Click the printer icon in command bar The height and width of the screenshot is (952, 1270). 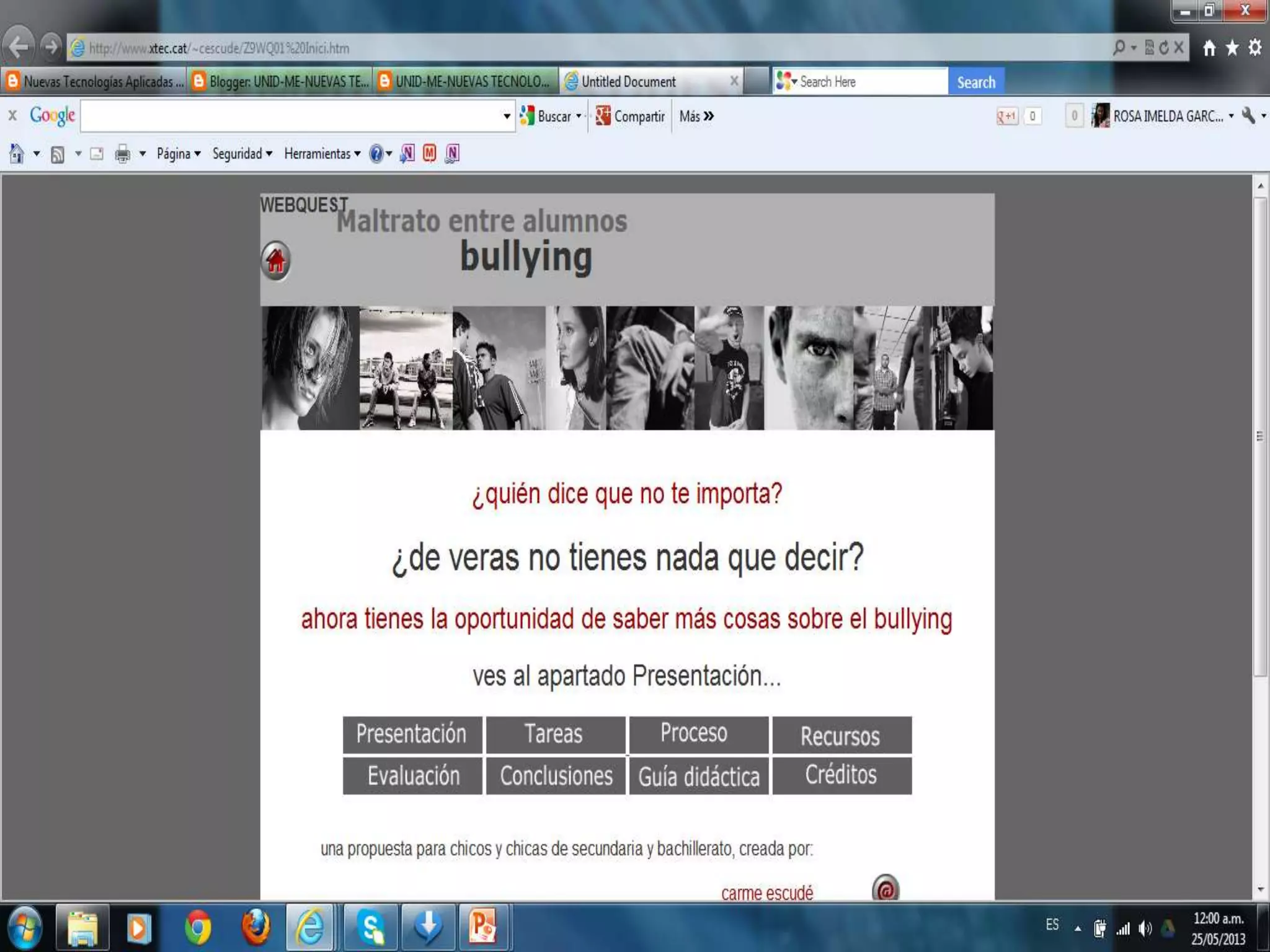[x=122, y=154]
